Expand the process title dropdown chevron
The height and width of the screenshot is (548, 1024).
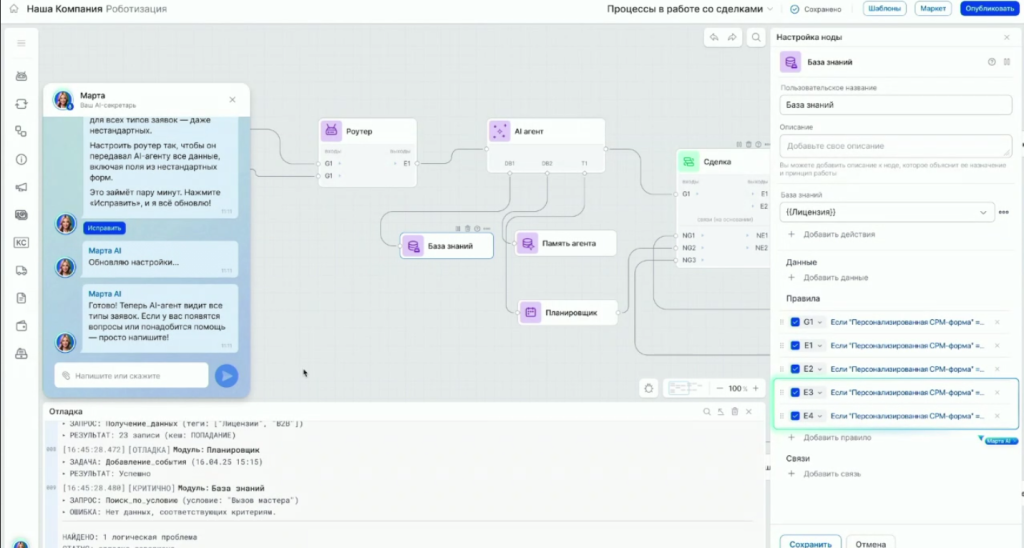[x=769, y=9]
